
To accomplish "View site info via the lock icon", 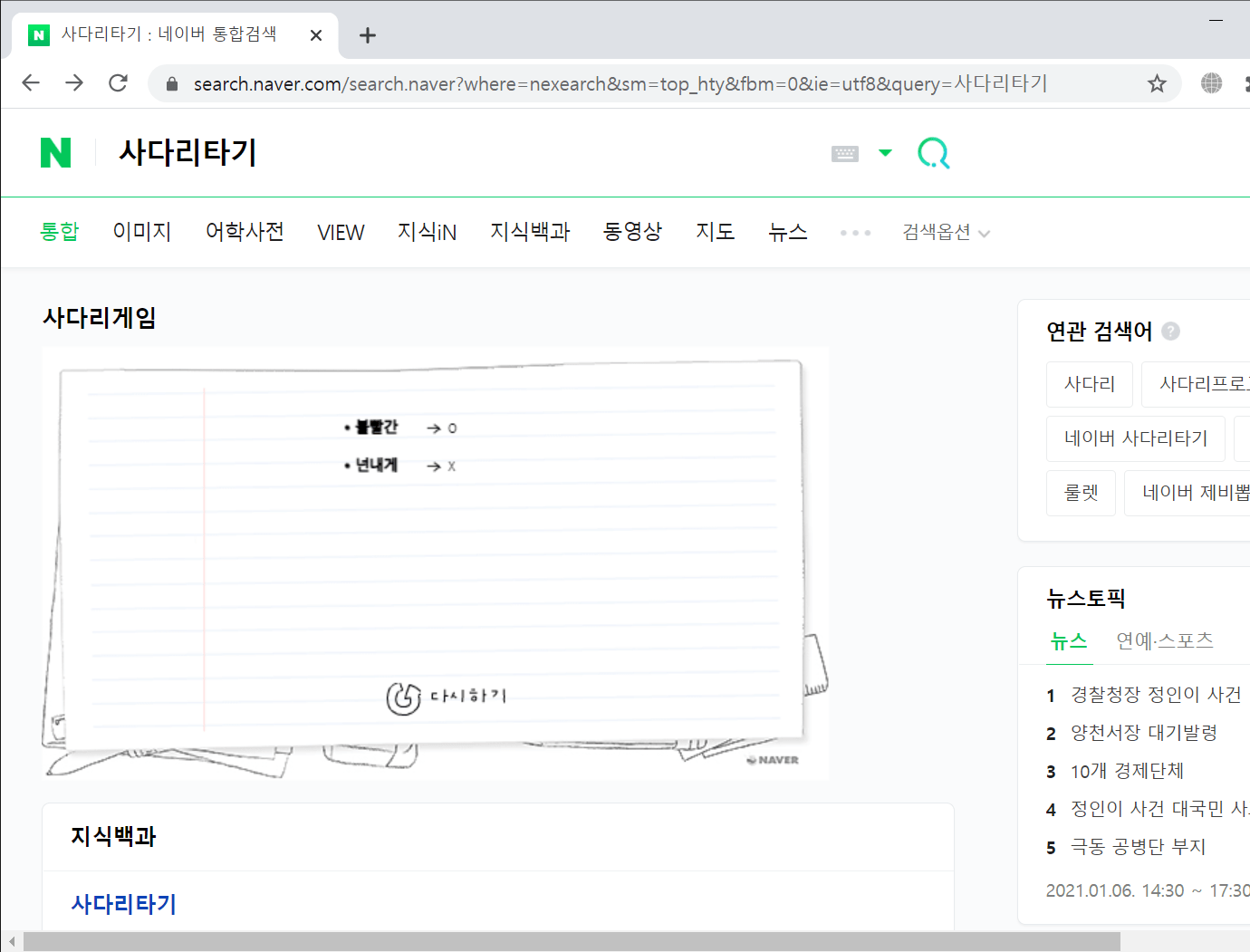I will coord(172,84).
